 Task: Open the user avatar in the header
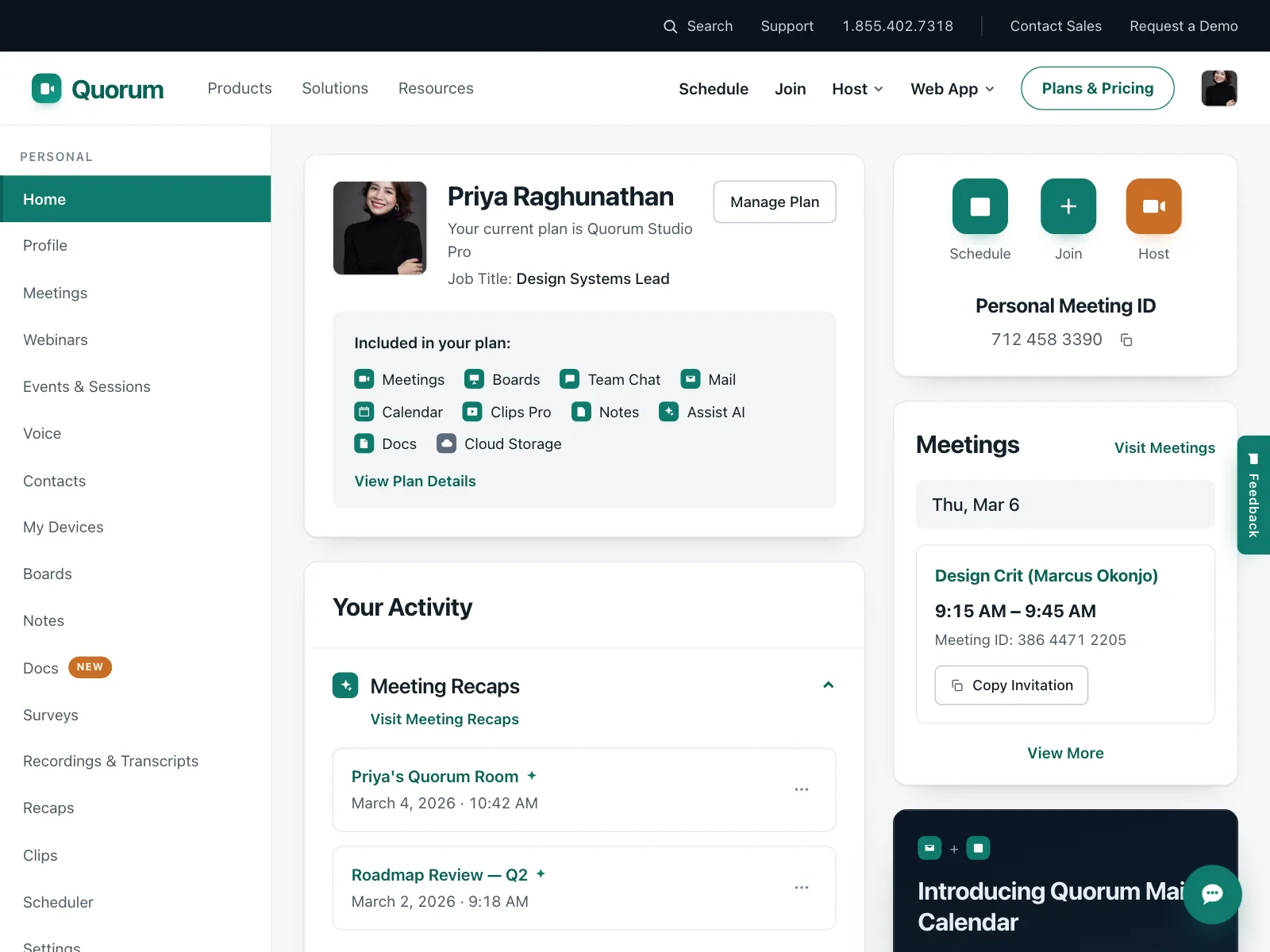[1219, 88]
